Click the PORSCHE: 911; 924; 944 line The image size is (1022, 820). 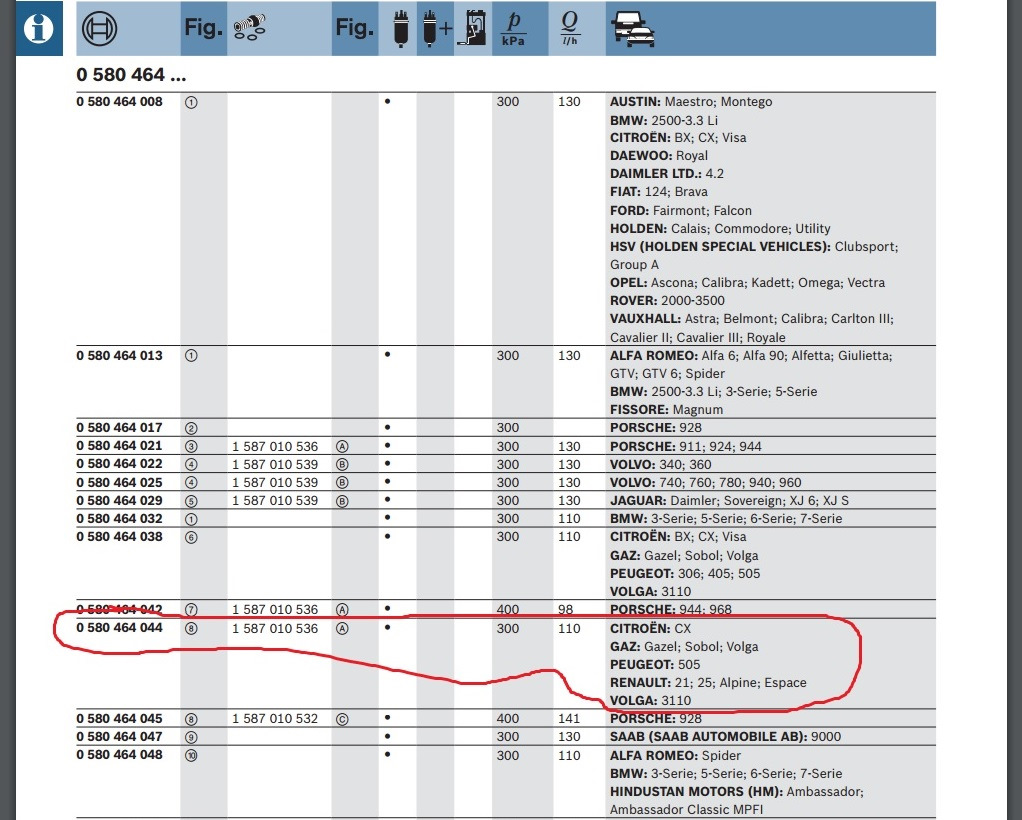point(686,447)
